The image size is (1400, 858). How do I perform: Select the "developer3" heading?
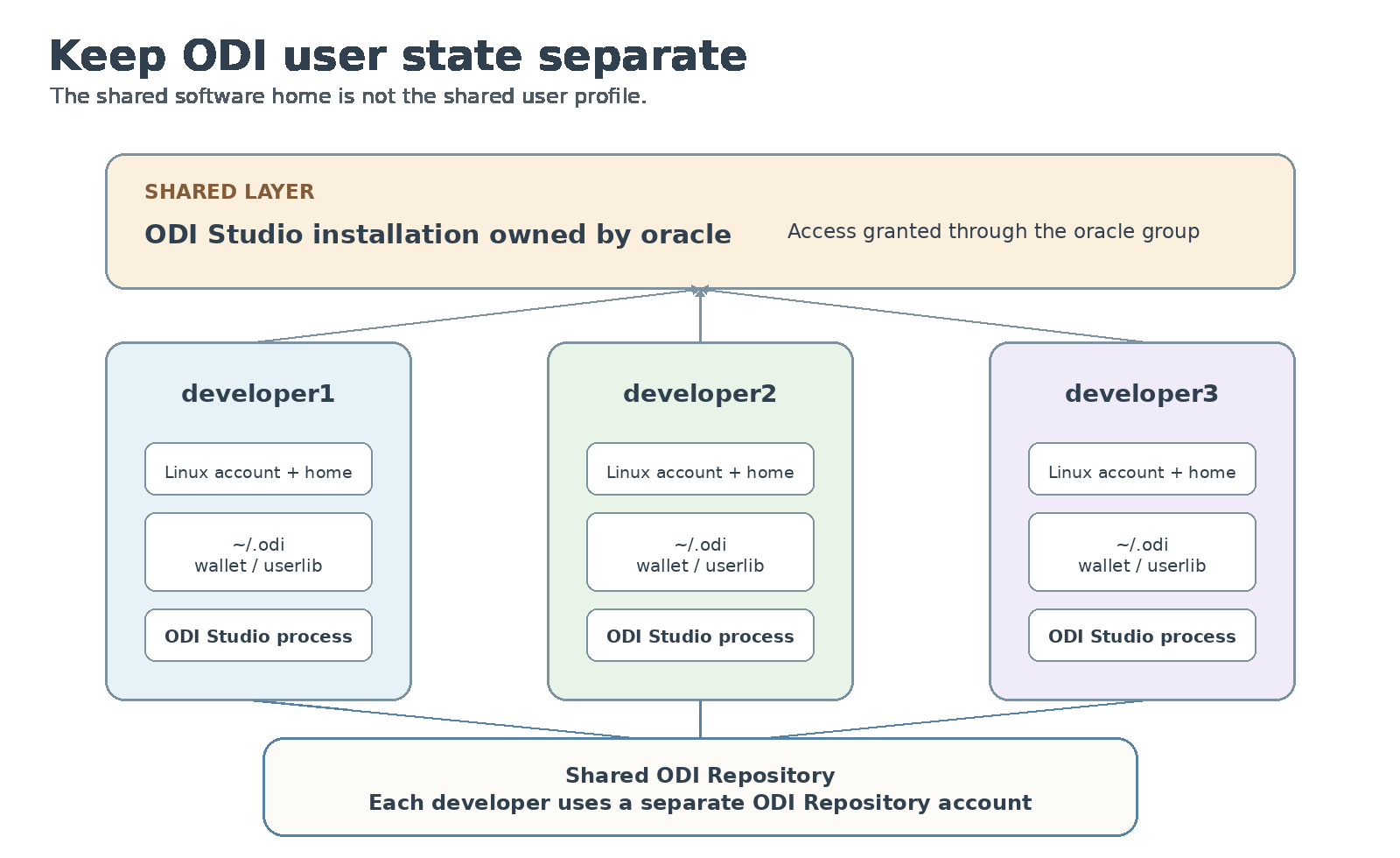point(1142,394)
